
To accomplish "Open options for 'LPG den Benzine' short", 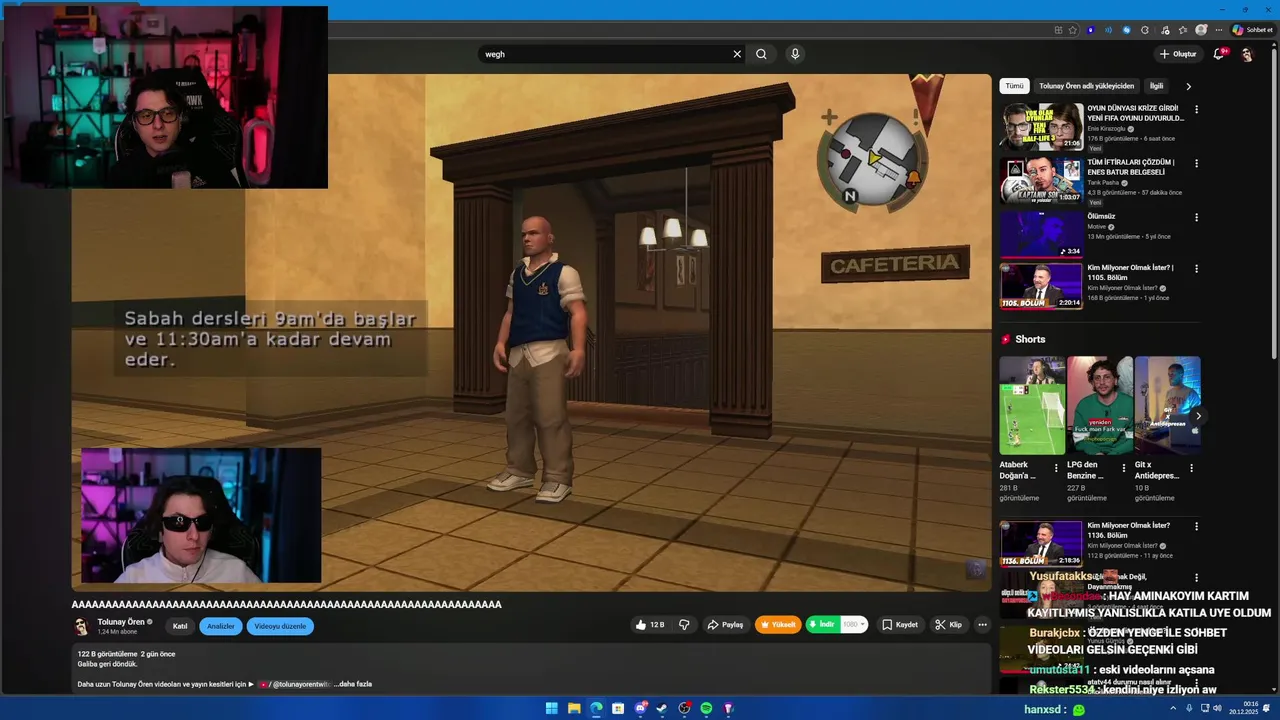I will click(1124, 467).
